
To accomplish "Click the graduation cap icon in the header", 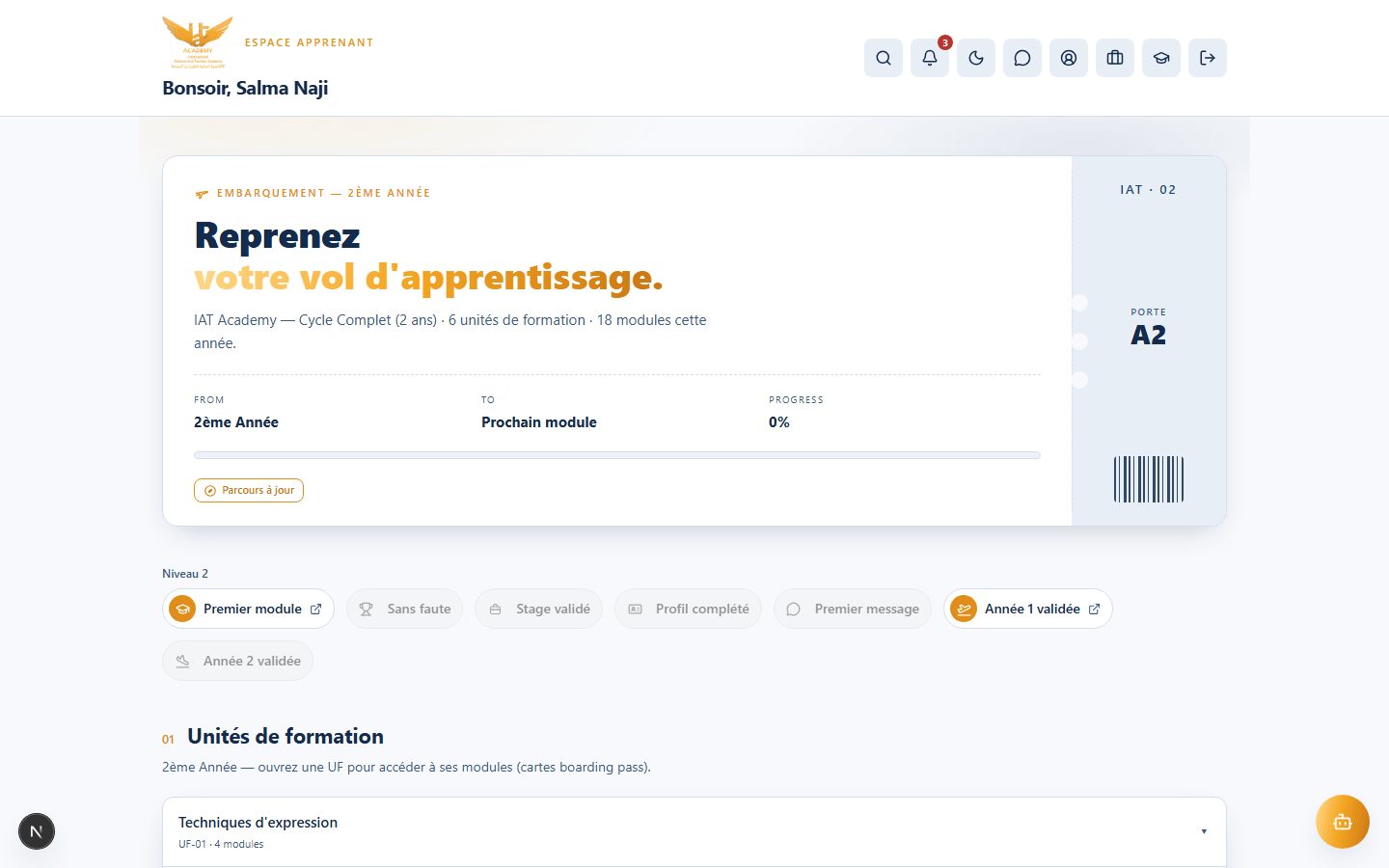I will tap(1161, 58).
